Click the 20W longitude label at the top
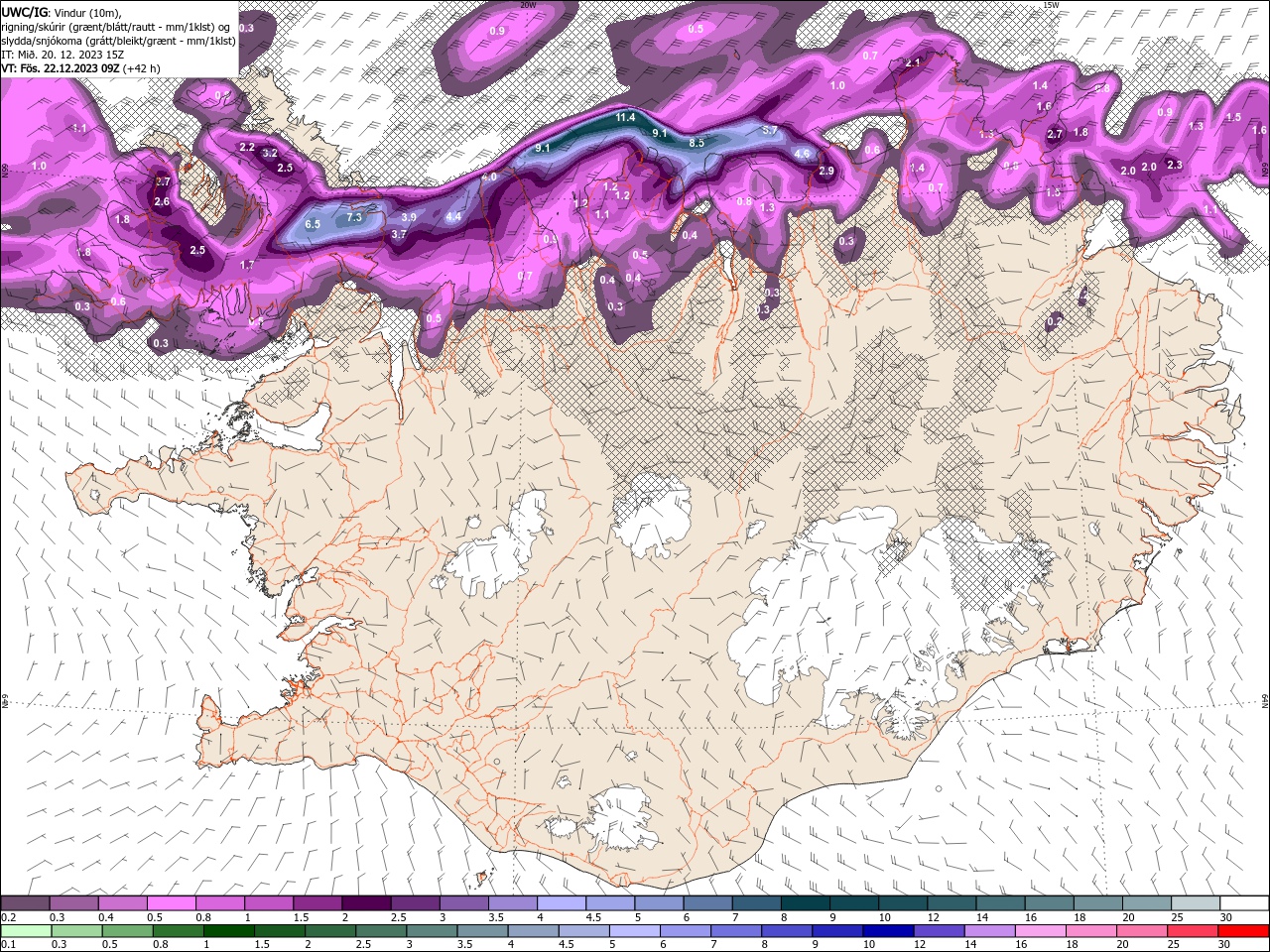This screenshot has width=1270, height=952. 528,5
